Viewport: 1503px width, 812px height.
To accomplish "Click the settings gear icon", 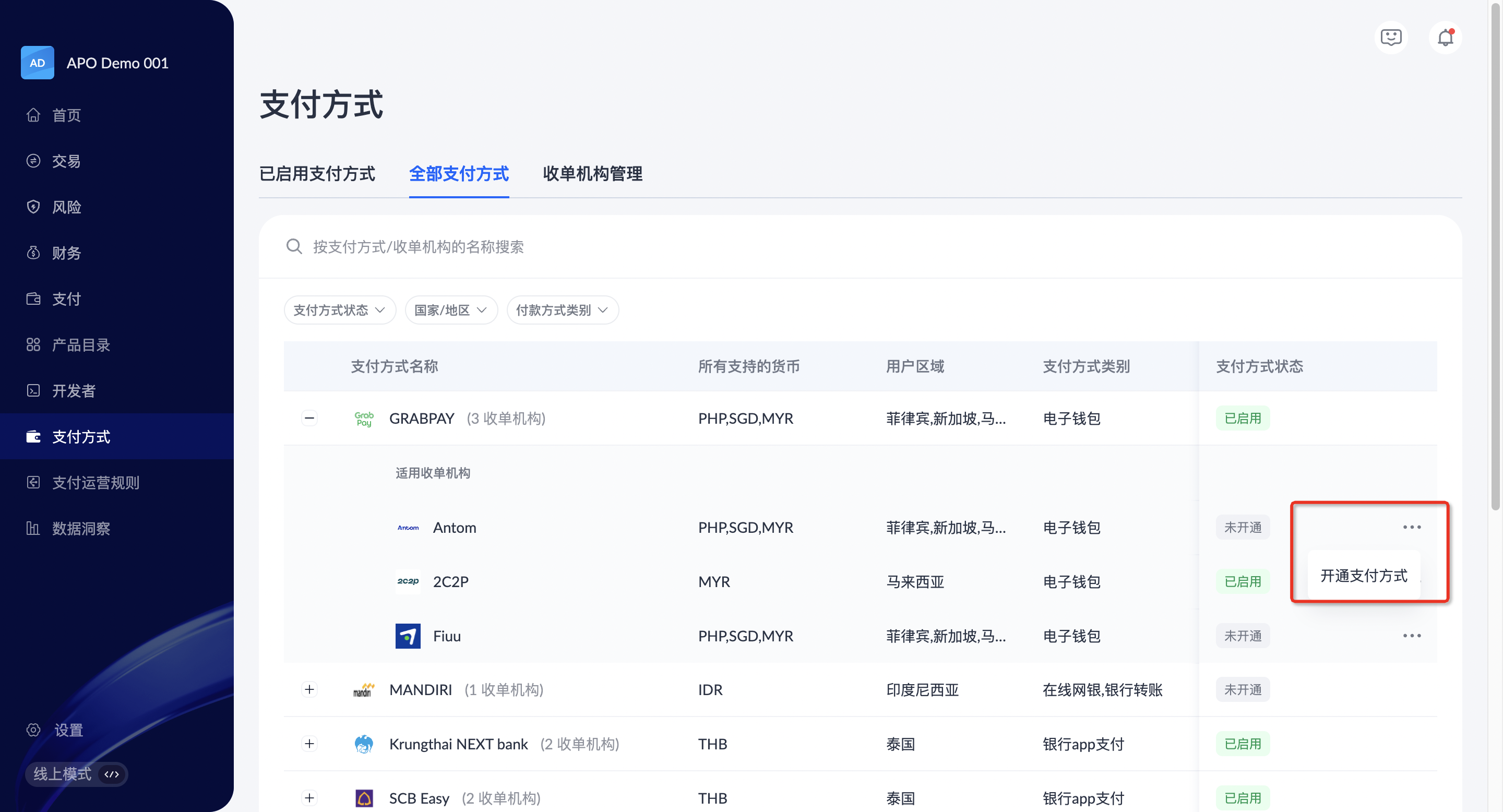I will tap(33, 730).
